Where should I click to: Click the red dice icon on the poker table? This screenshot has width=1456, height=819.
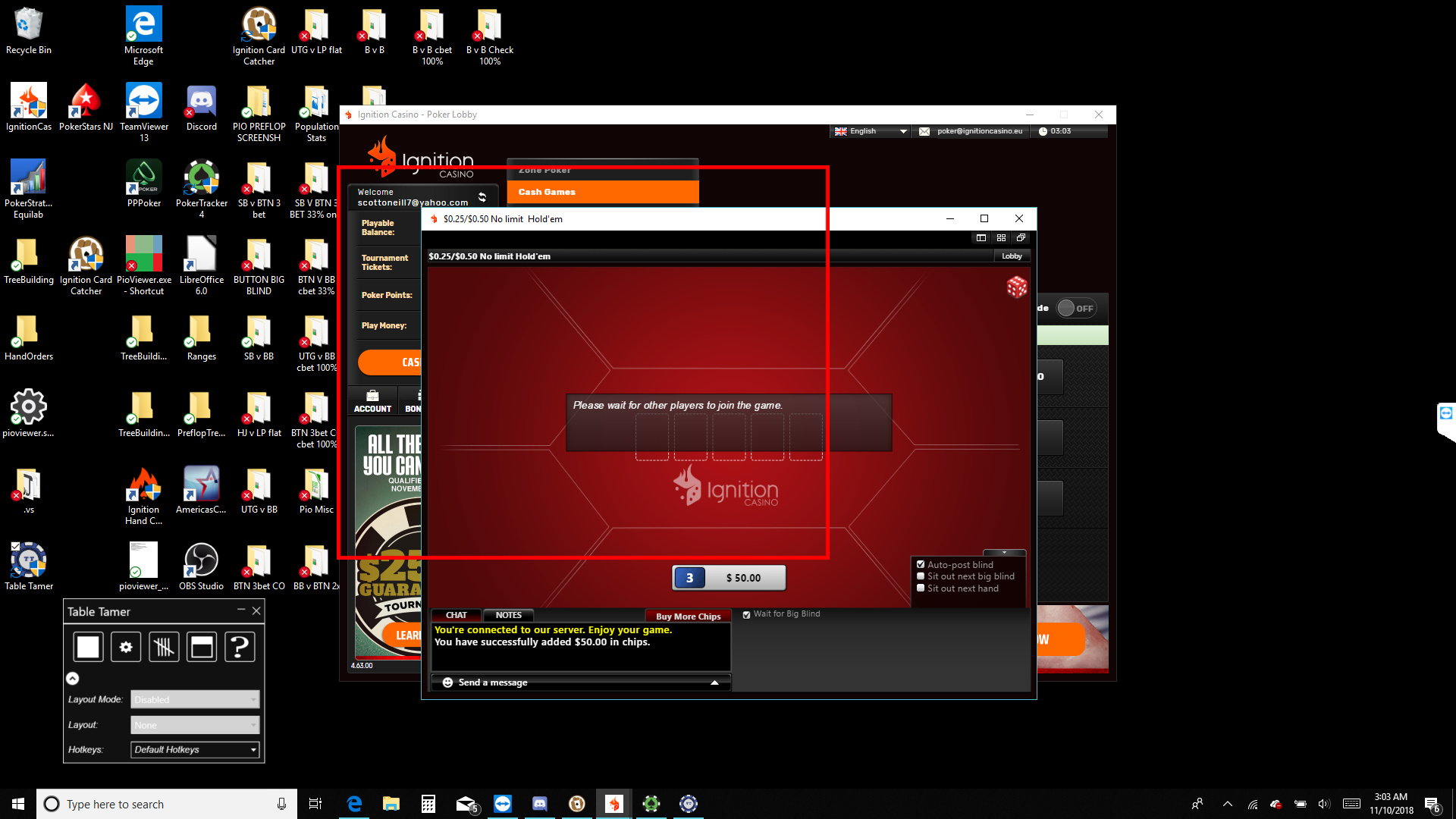click(1017, 287)
